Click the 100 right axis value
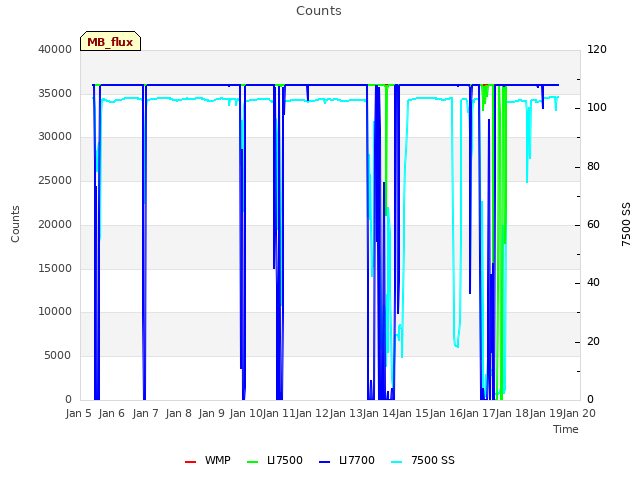 [597, 108]
